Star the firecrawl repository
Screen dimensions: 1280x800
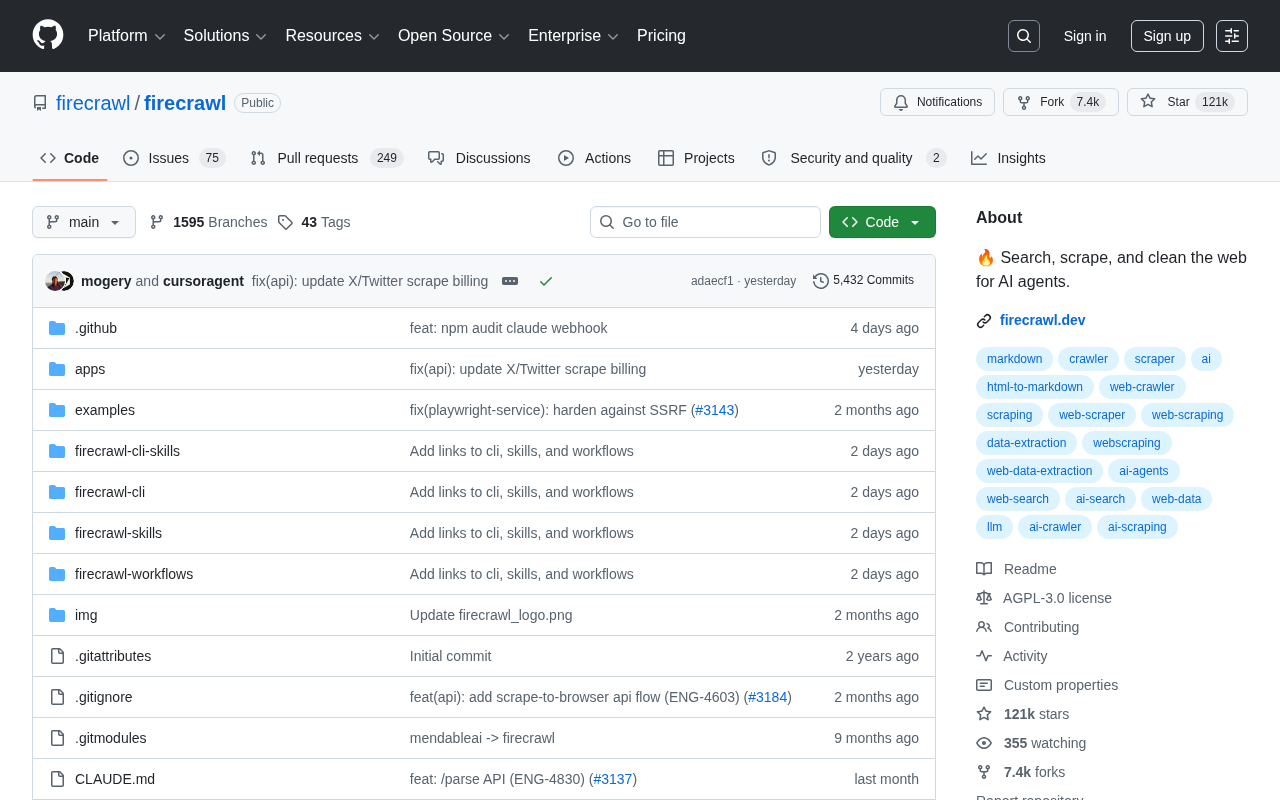click(x=1187, y=102)
